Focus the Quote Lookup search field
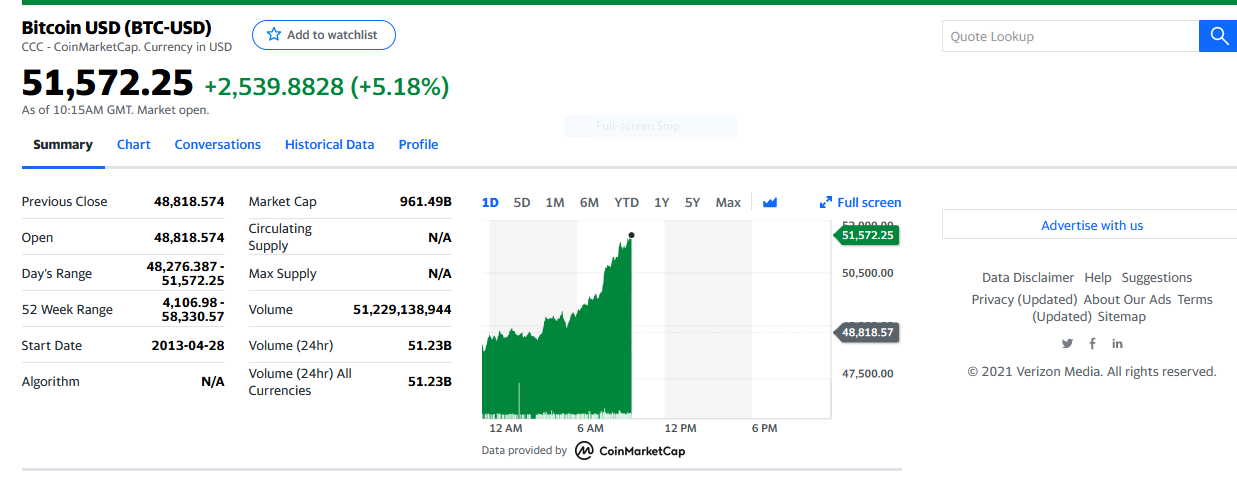Viewport: 1237px width, 479px height. pos(1070,36)
